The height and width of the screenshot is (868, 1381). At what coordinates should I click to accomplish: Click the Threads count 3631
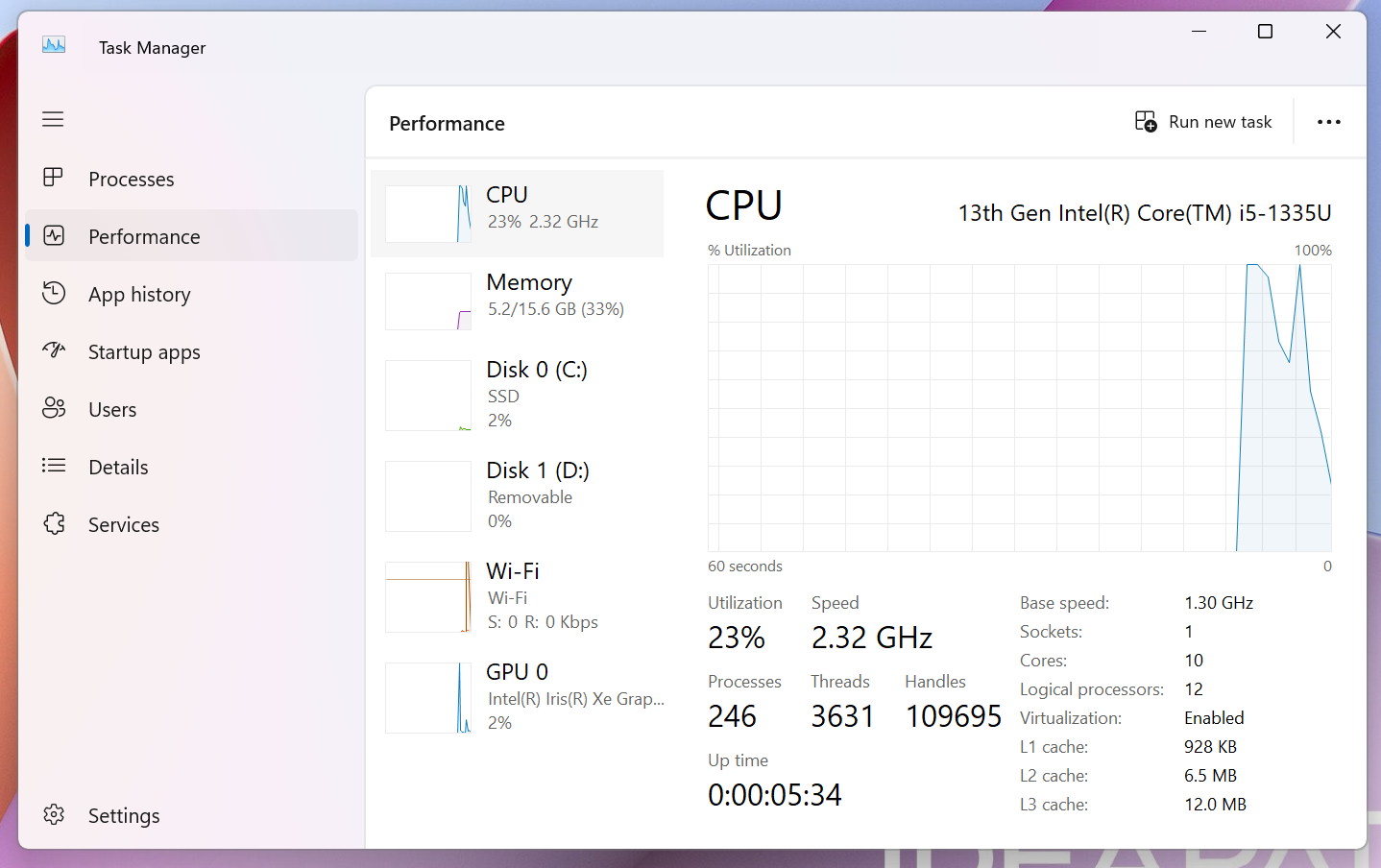pos(842,716)
